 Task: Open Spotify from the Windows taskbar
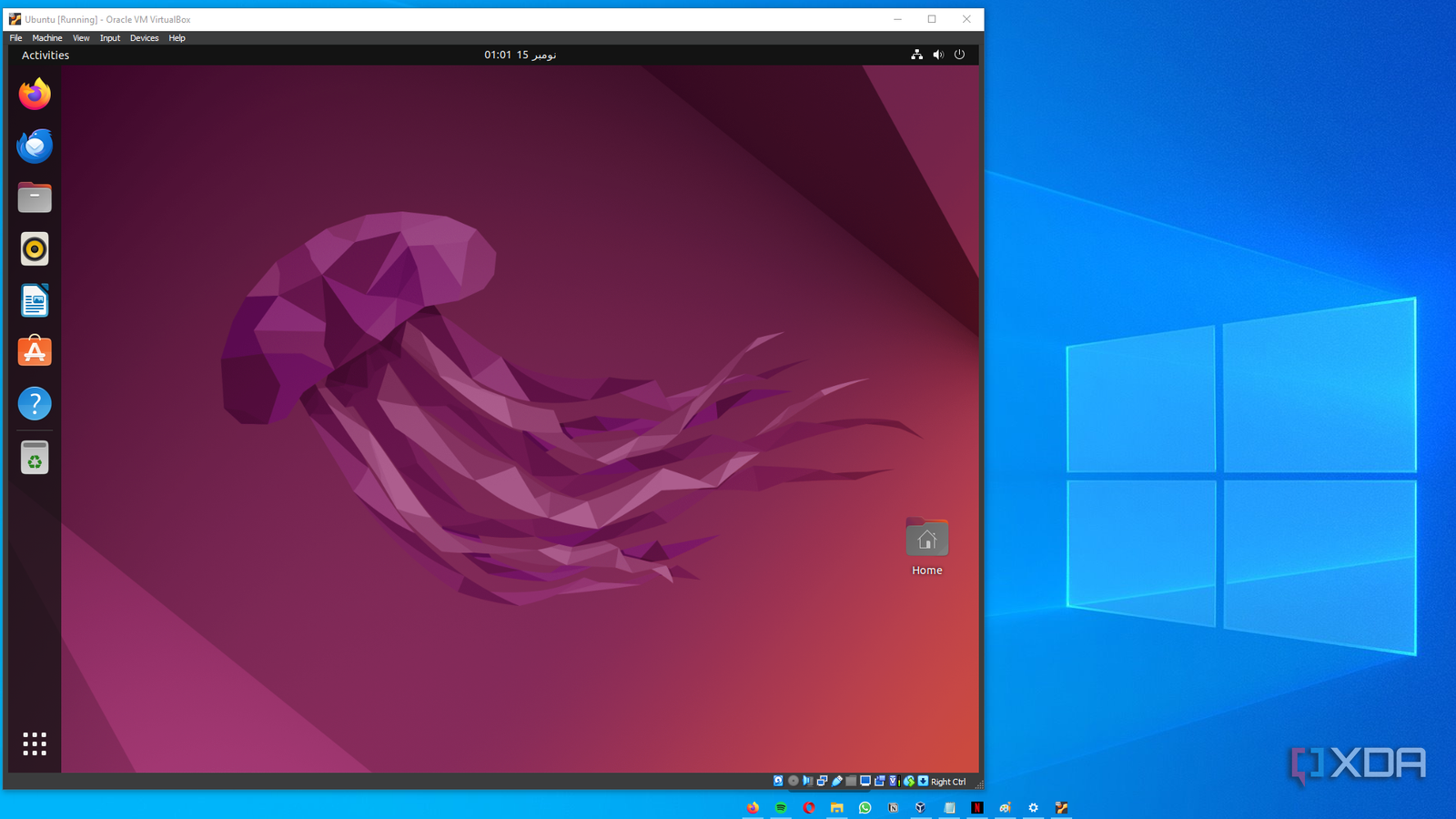pyautogui.click(x=781, y=808)
